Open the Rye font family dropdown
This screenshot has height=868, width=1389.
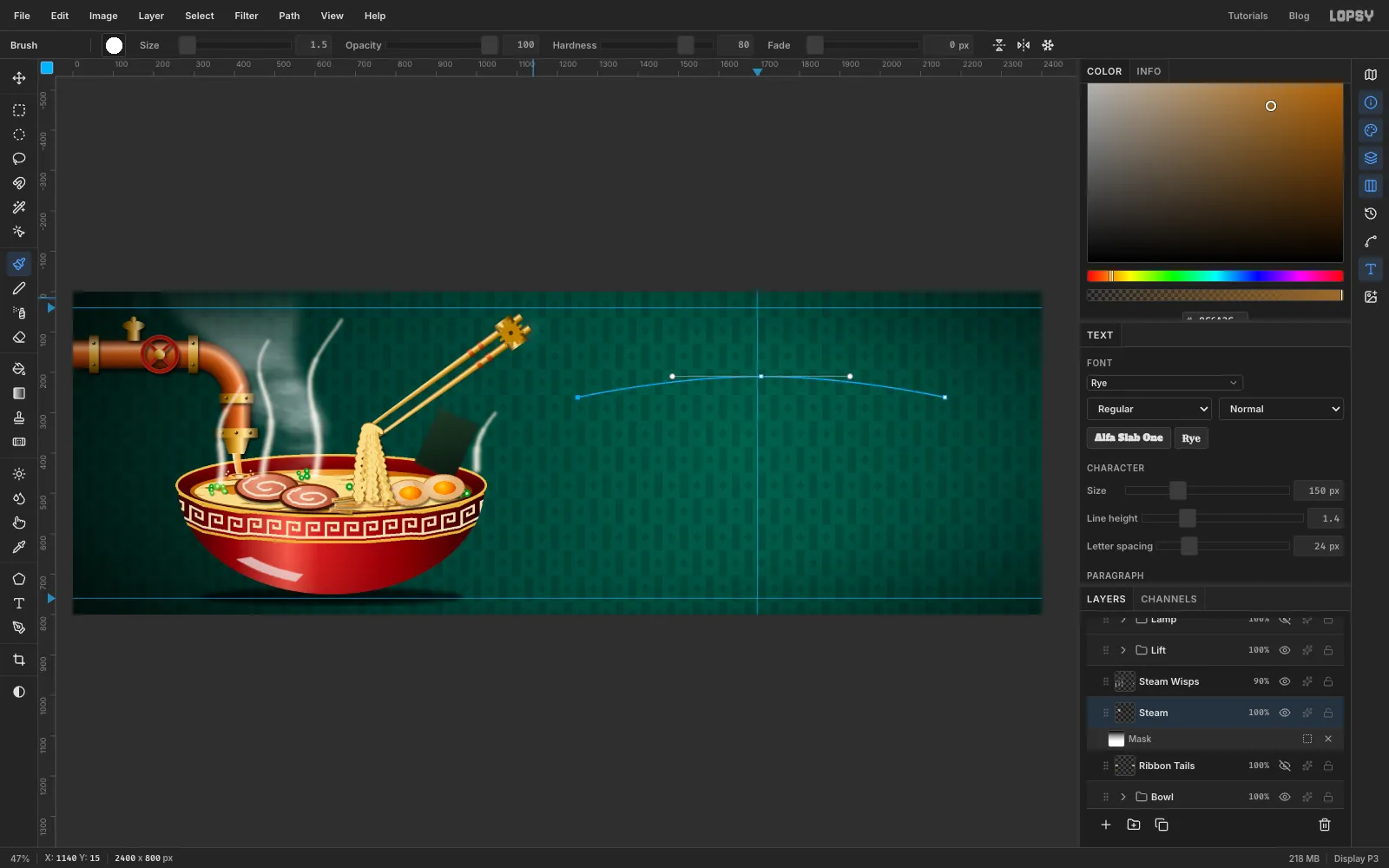pyautogui.click(x=1164, y=383)
